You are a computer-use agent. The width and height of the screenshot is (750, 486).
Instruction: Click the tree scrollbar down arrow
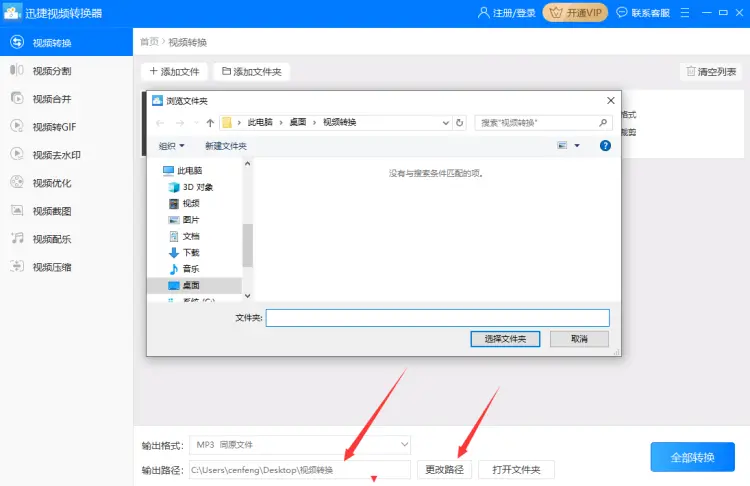tap(247, 296)
